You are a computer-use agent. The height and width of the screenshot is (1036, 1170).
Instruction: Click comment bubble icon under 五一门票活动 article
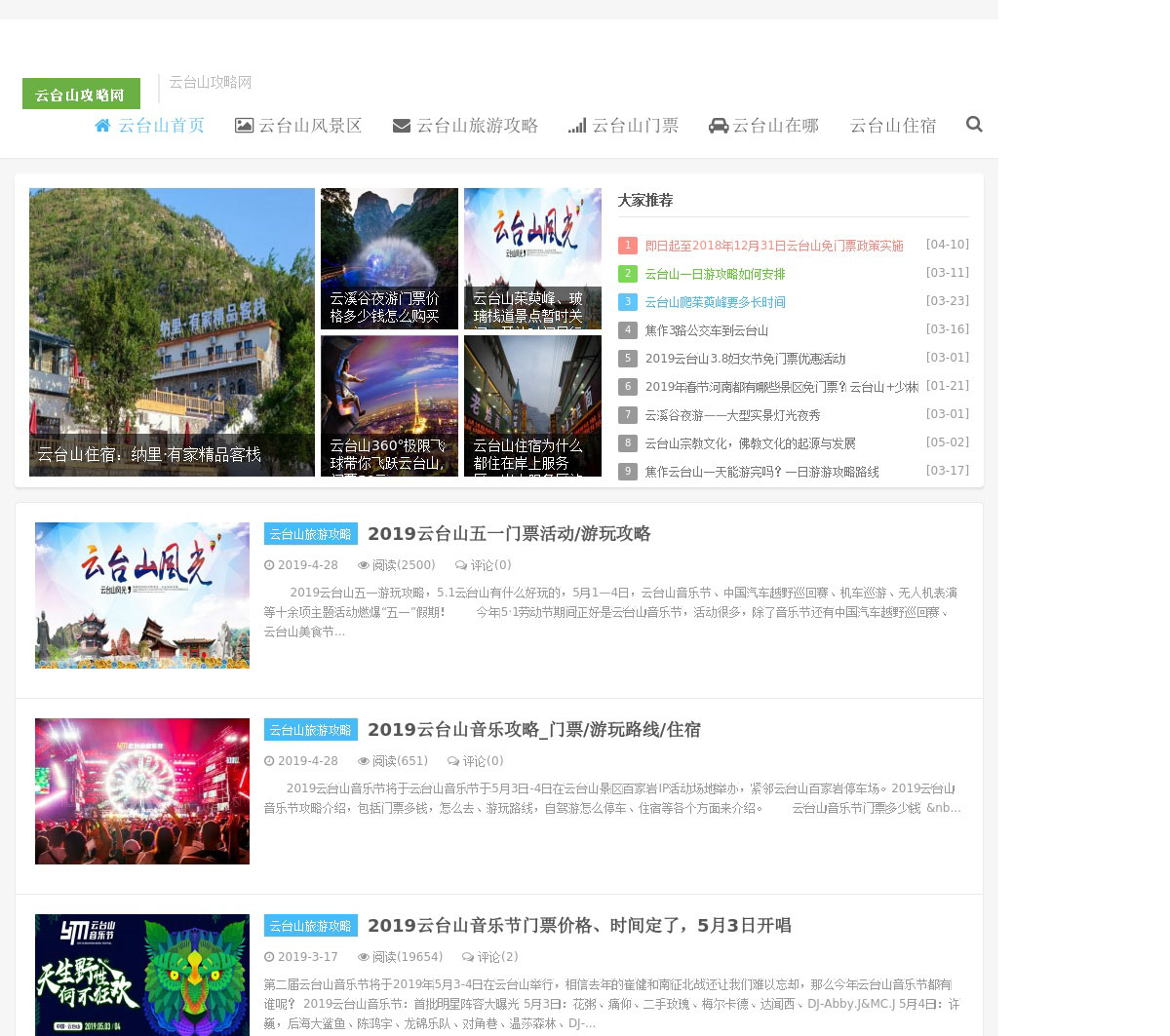[461, 565]
